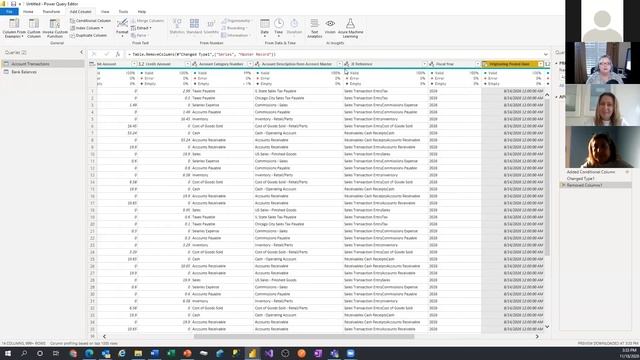
Task: Switch to the Transform tab
Action: pos(51,11)
